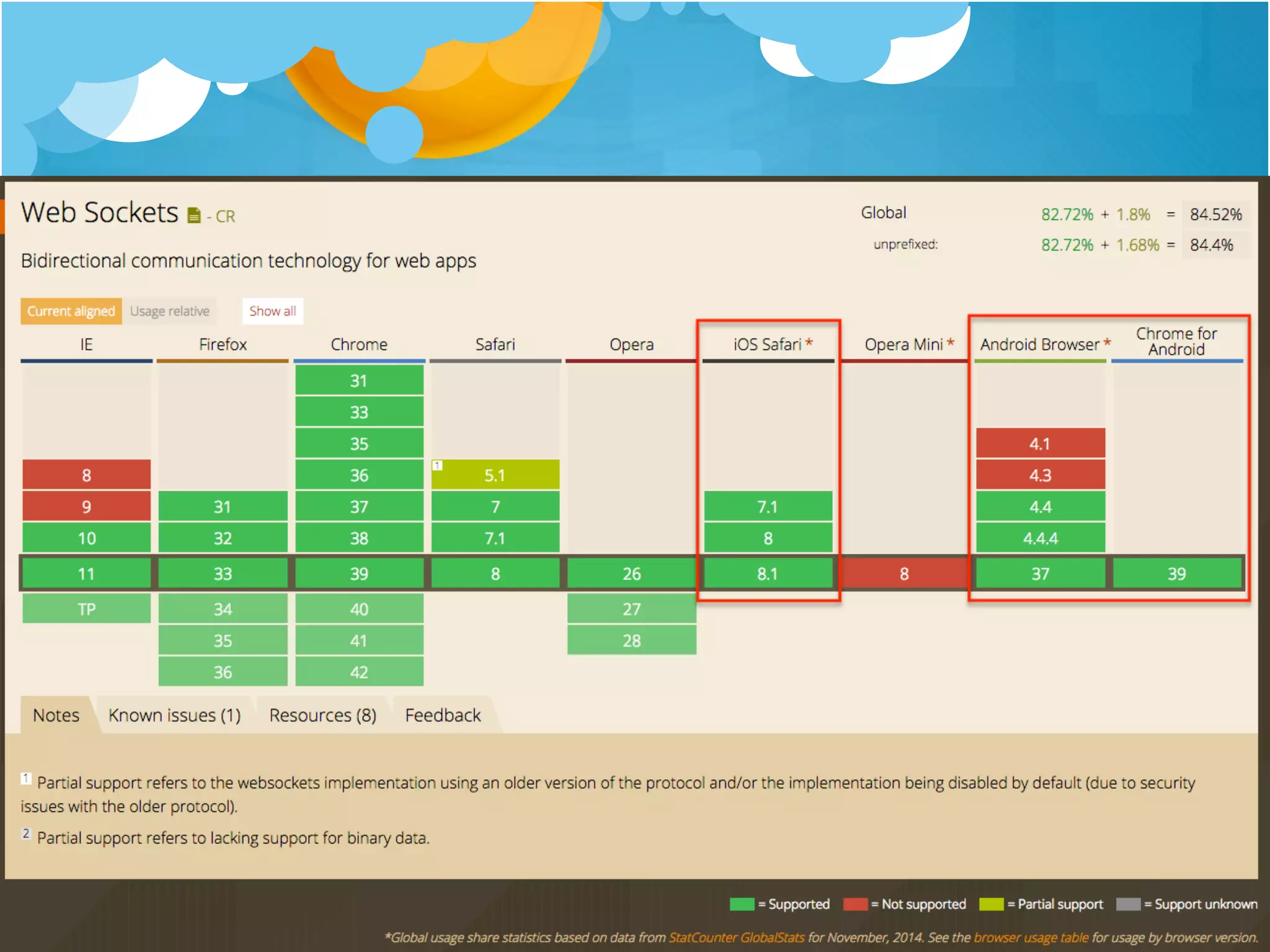The image size is (1270, 952).
Task: Open the Resources (8) tab
Action: (x=322, y=715)
